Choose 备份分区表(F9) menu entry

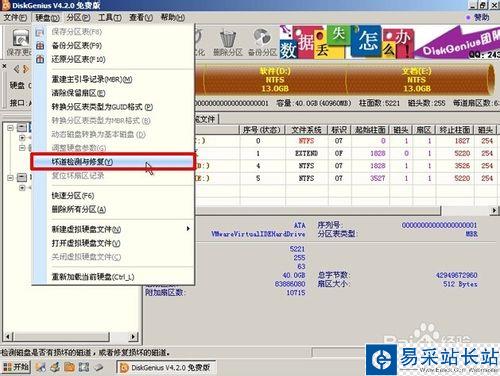point(113,45)
